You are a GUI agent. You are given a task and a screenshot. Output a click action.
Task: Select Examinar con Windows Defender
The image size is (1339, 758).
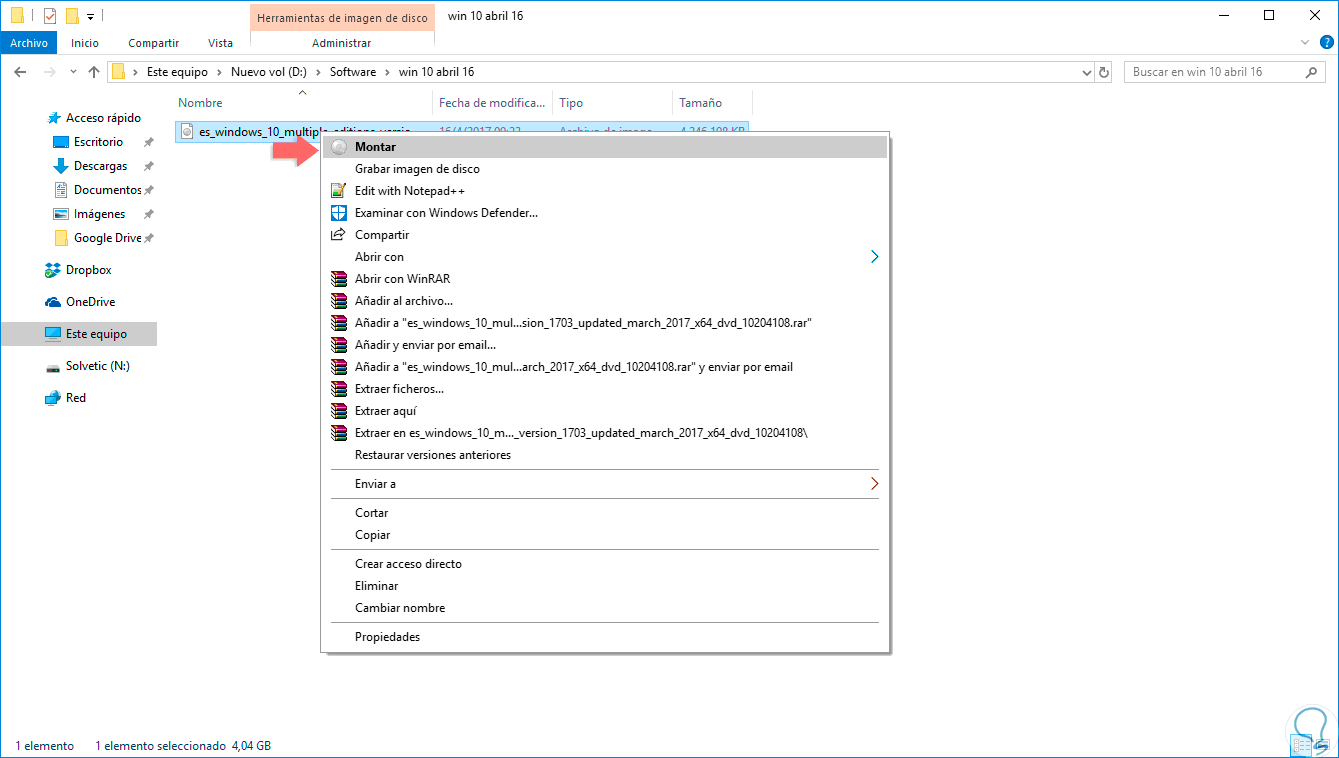(x=605, y=213)
